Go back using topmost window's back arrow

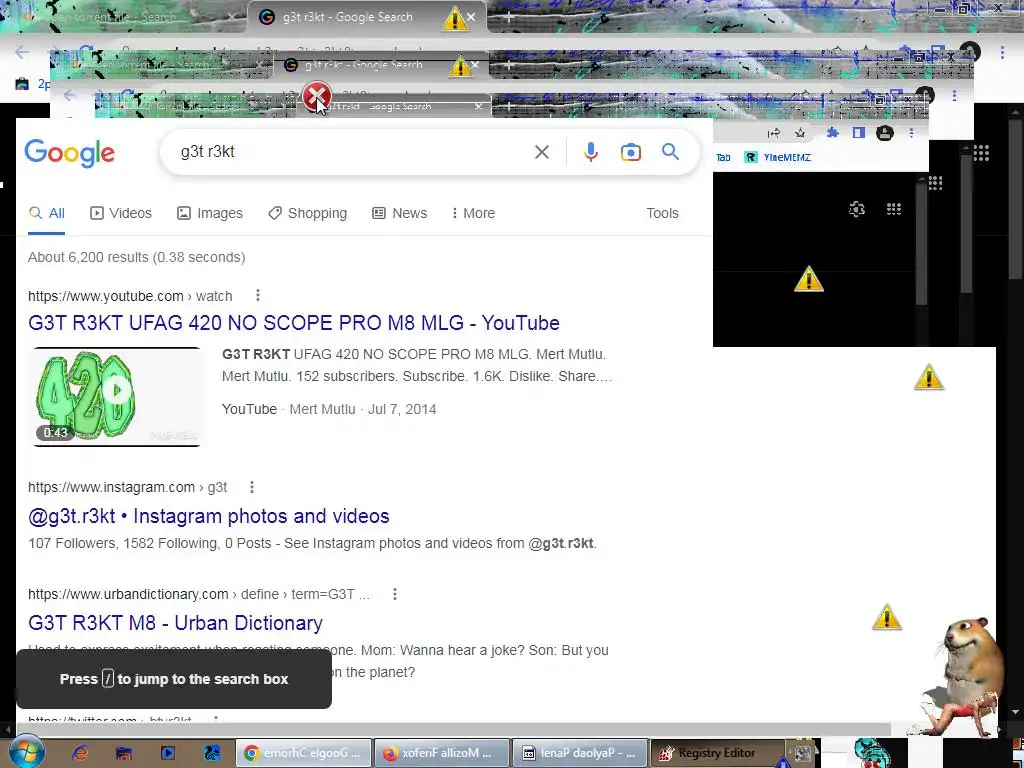tap(22, 52)
